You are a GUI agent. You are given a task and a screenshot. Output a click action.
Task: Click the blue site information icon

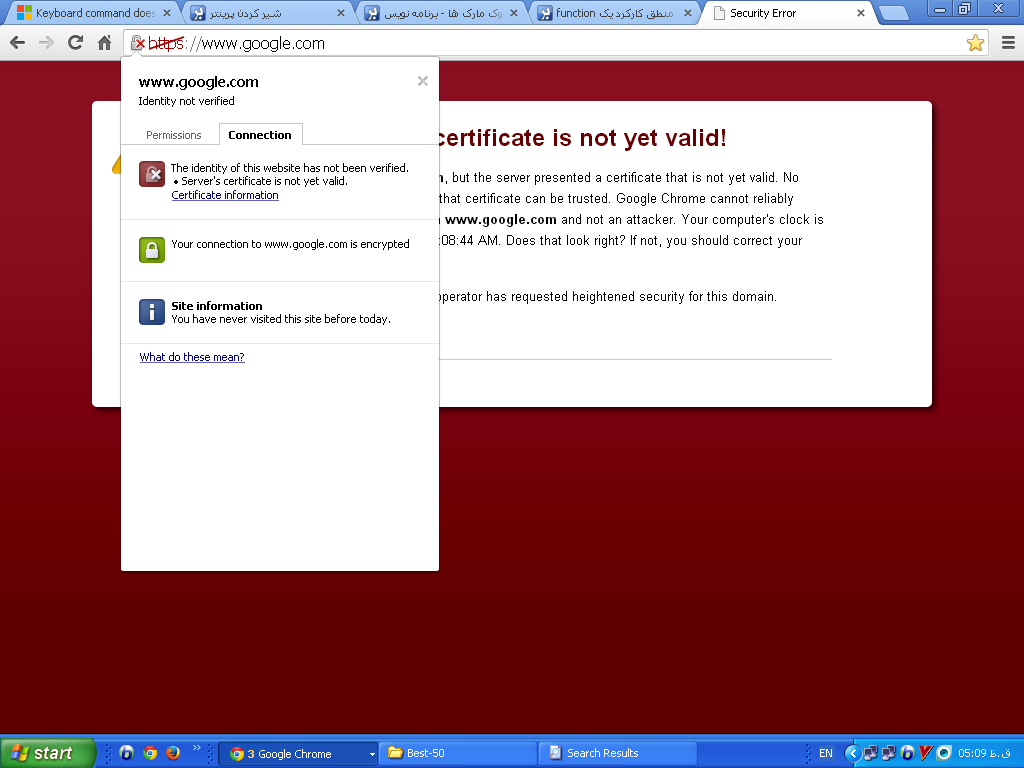pos(152,312)
